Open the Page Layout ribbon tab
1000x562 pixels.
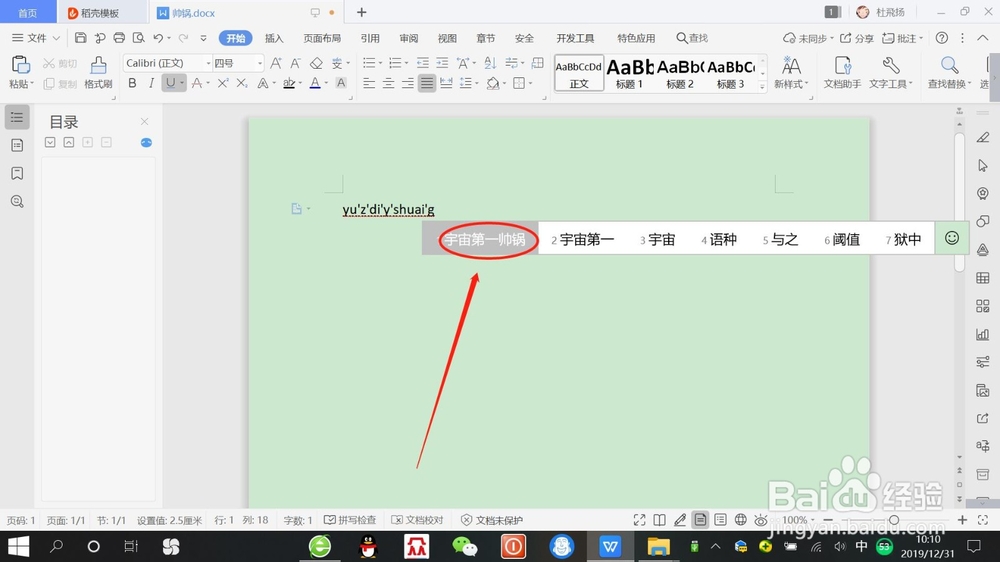coord(322,38)
